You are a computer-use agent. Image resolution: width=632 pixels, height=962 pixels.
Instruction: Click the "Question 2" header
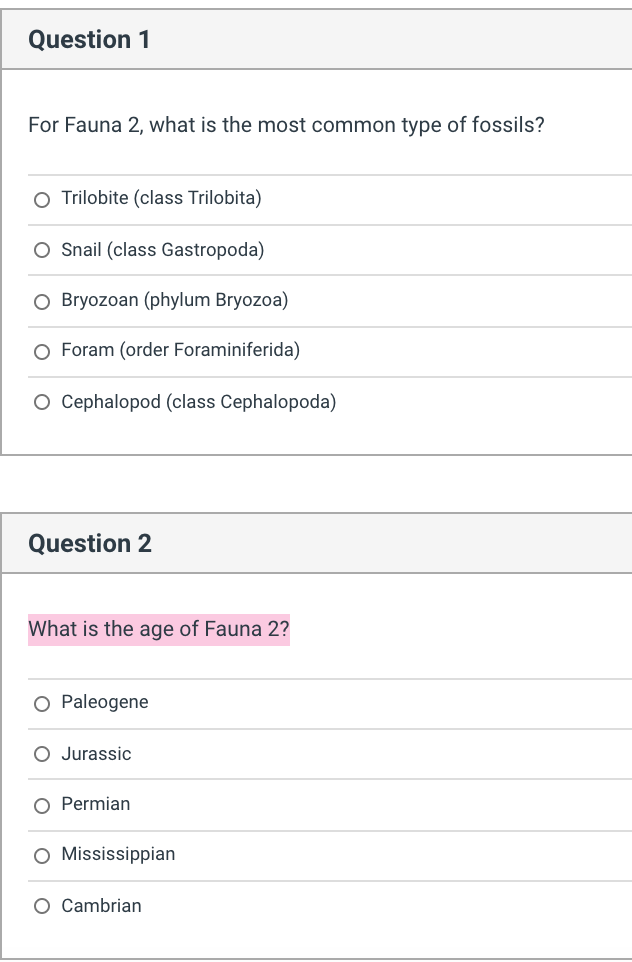pos(90,544)
